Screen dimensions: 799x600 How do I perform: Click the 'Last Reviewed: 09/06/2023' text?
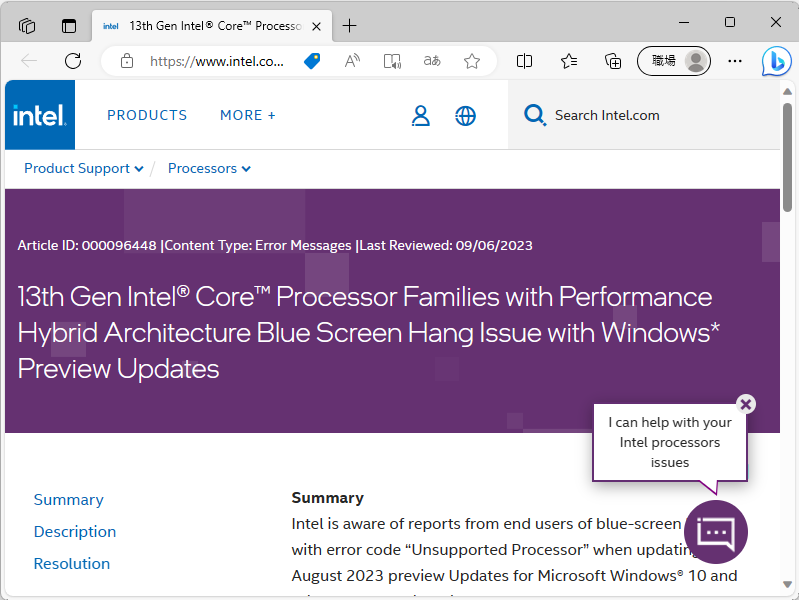446,245
